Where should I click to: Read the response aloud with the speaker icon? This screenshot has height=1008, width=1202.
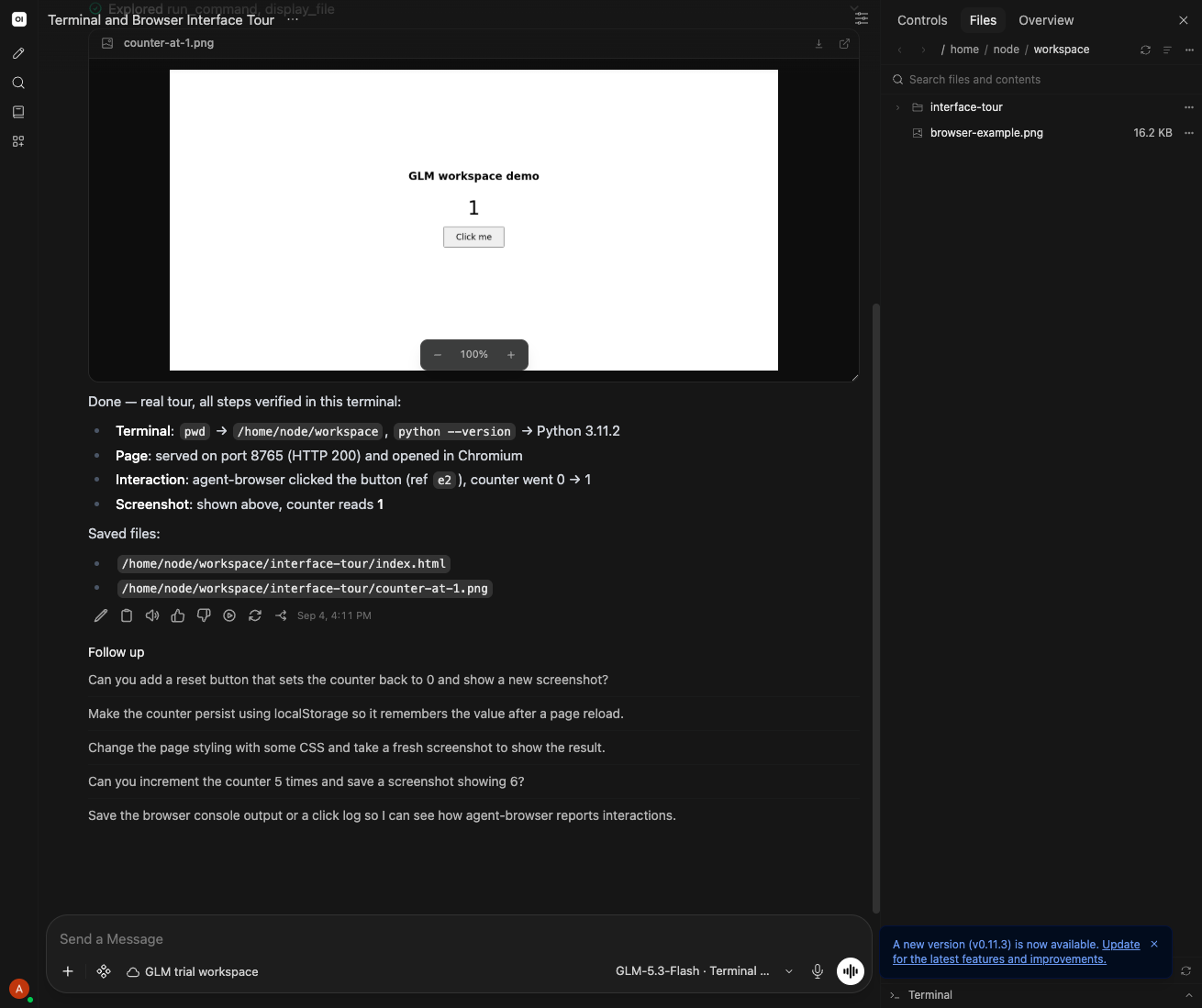point(152,615)
